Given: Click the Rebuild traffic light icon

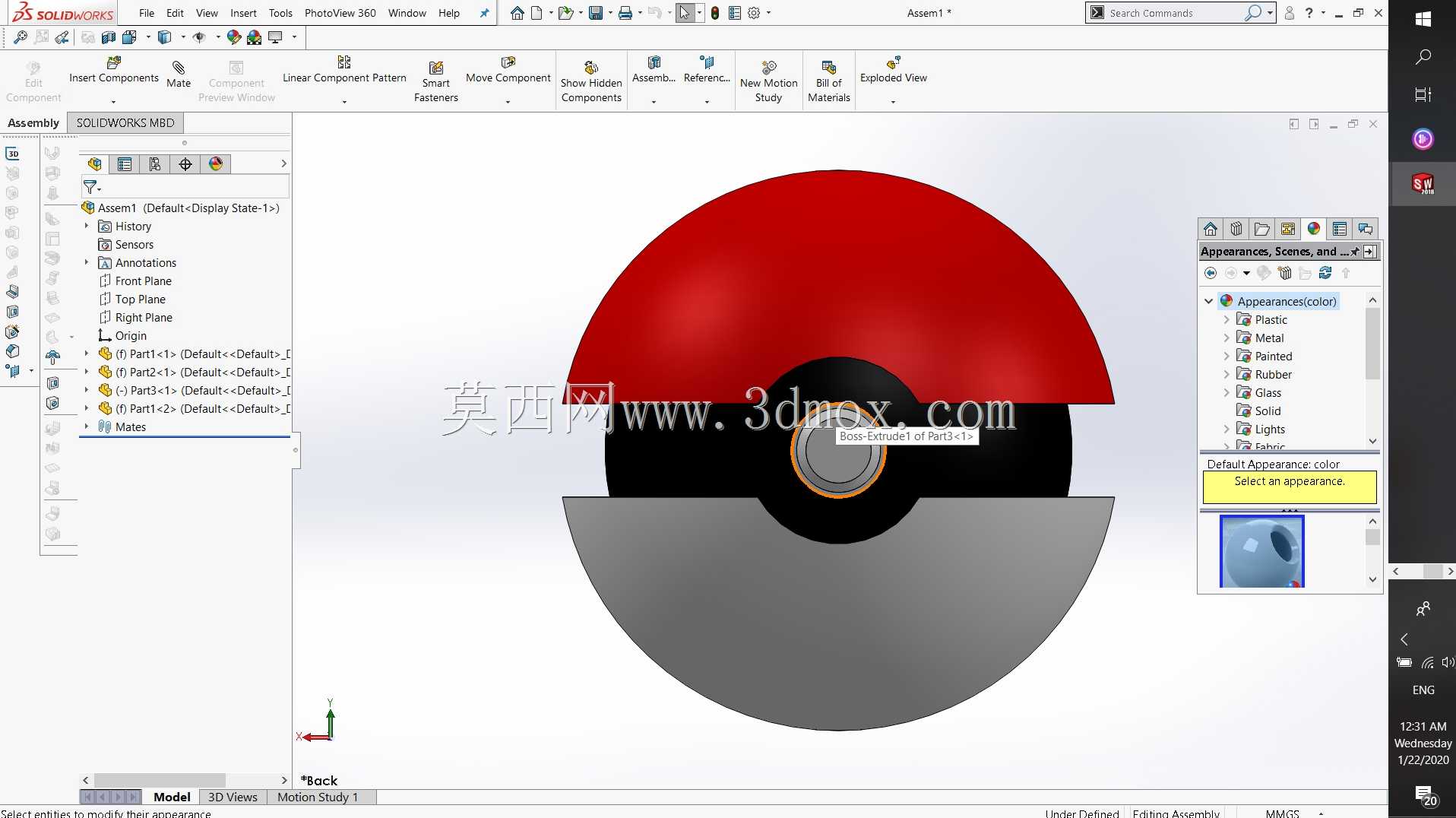Looking at the screenshot, I should coord(715,13).
